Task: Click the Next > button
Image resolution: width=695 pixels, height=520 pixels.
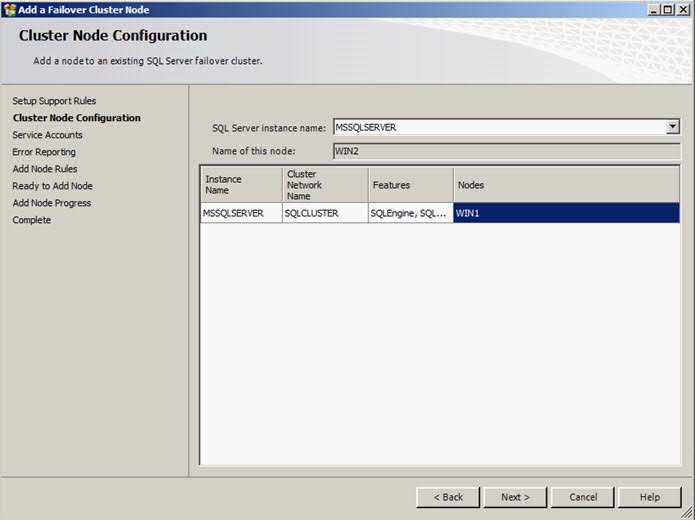Action: click(x=515, y=497)
